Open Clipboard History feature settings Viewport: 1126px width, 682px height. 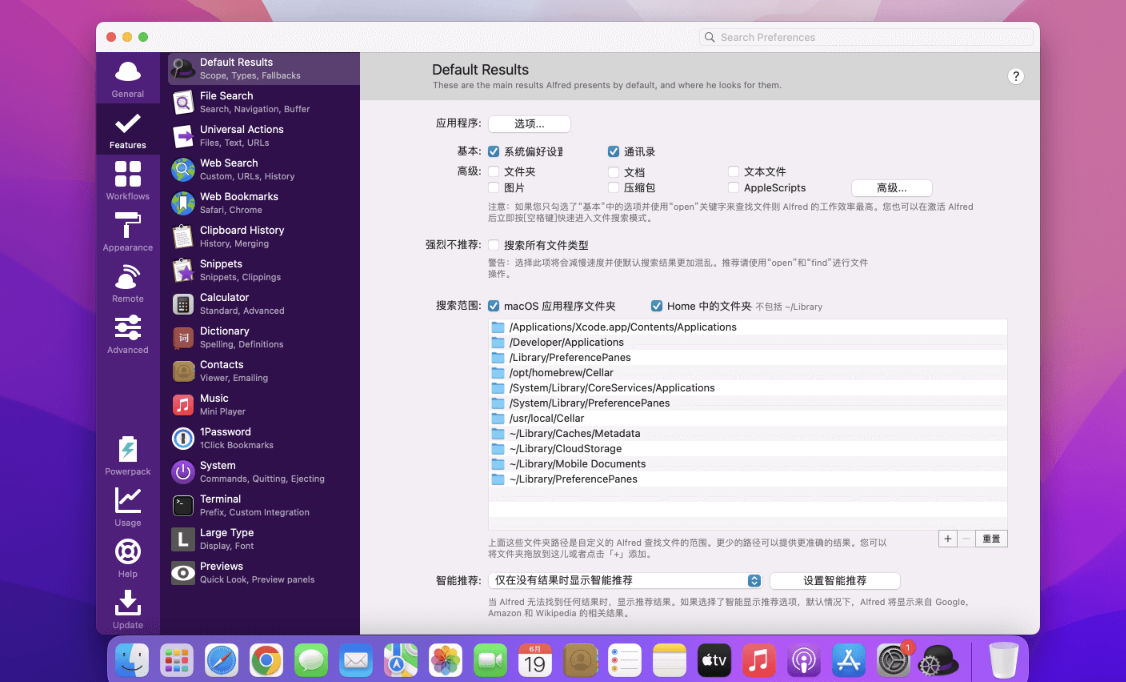pos(264,237)
